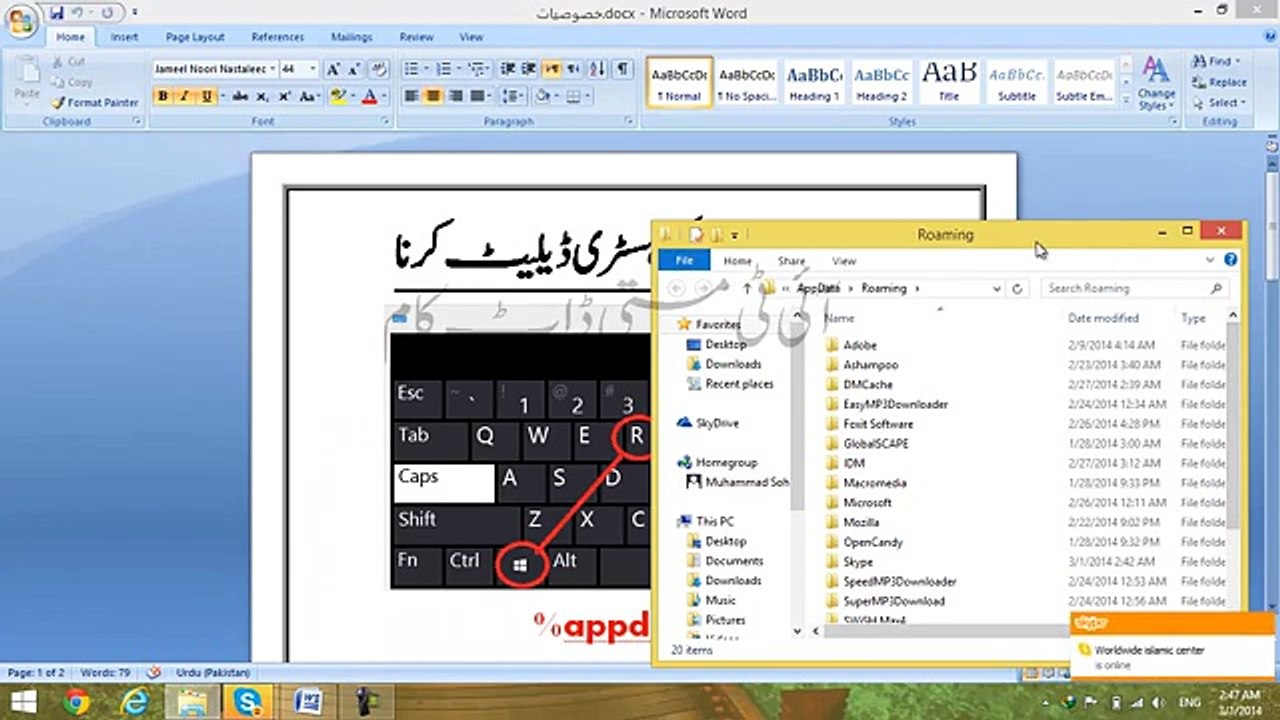Switch to References tab
This screenshot has height=720, width=1280.
tap(278, 37)
